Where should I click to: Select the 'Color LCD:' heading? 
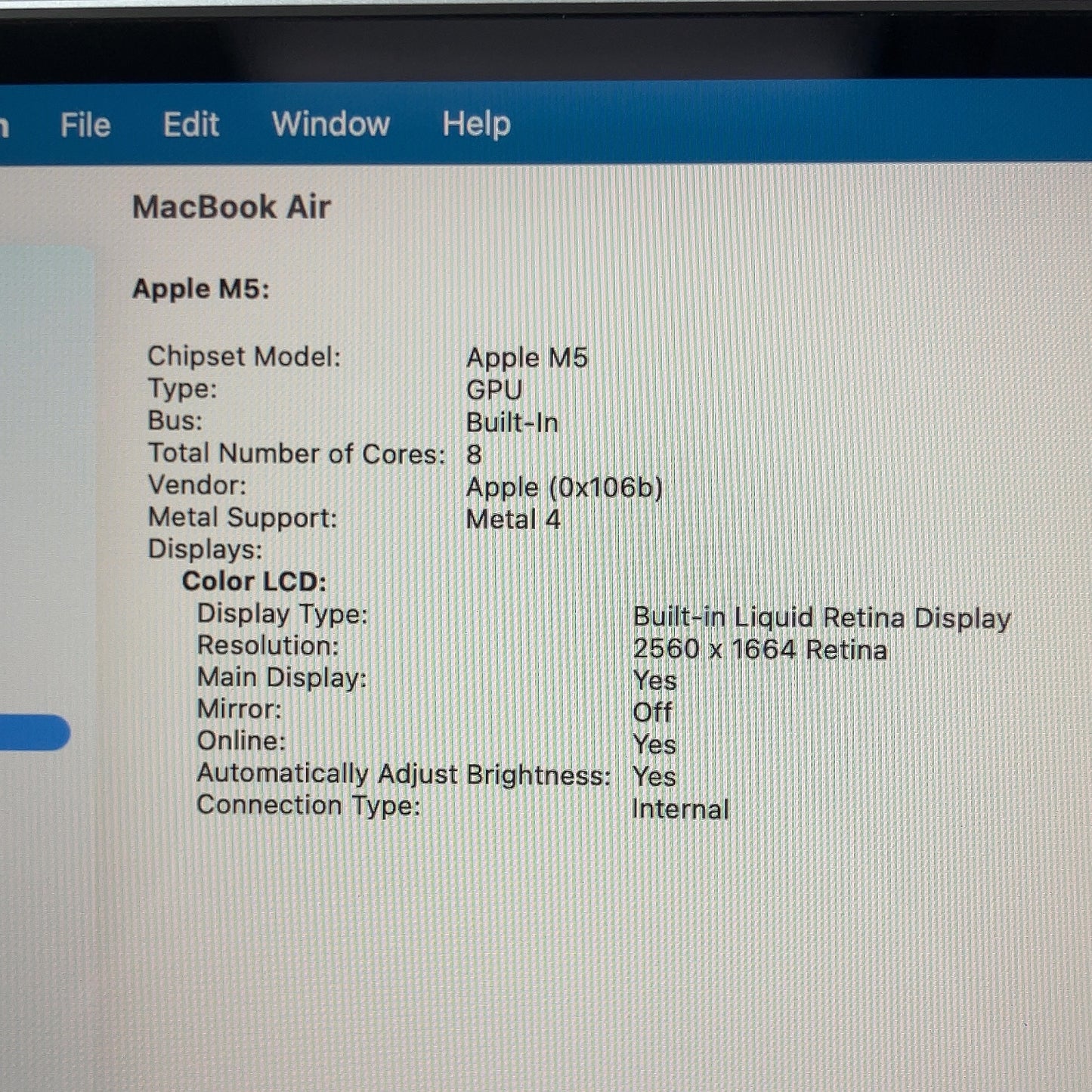(254, 581)
